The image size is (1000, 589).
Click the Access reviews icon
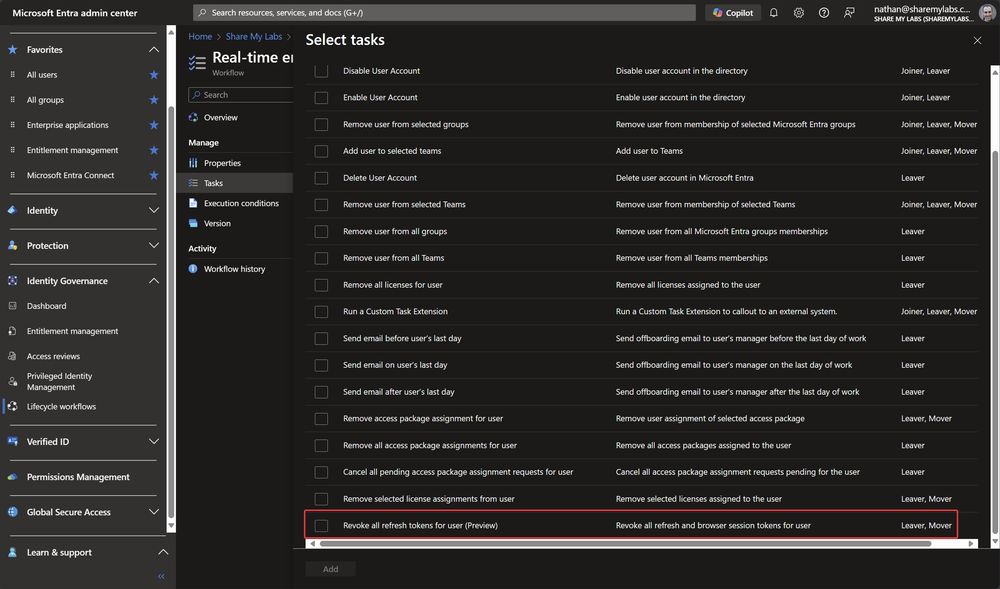tap(12, 356)
